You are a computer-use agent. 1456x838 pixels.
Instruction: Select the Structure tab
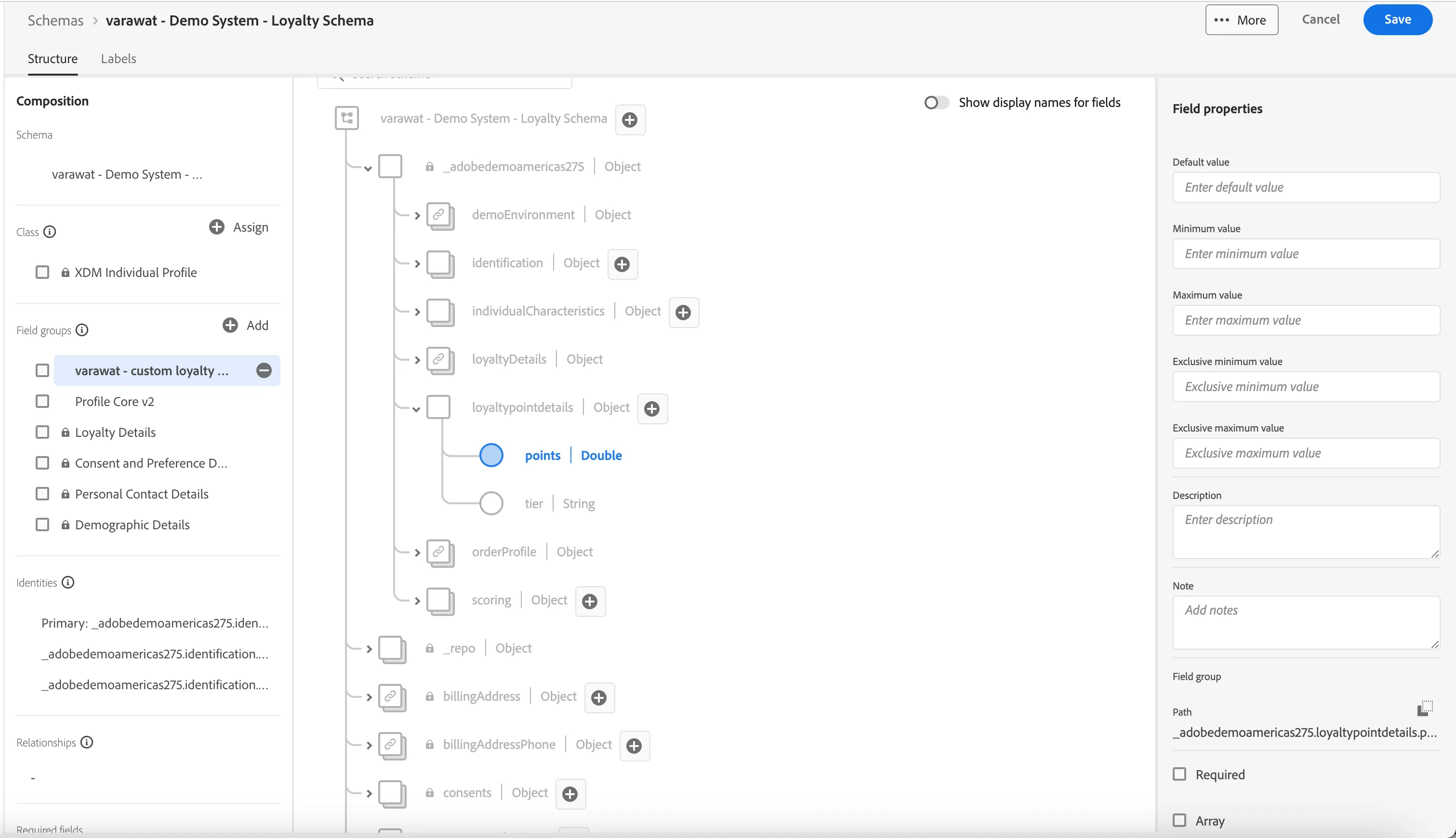pos(53,59)
